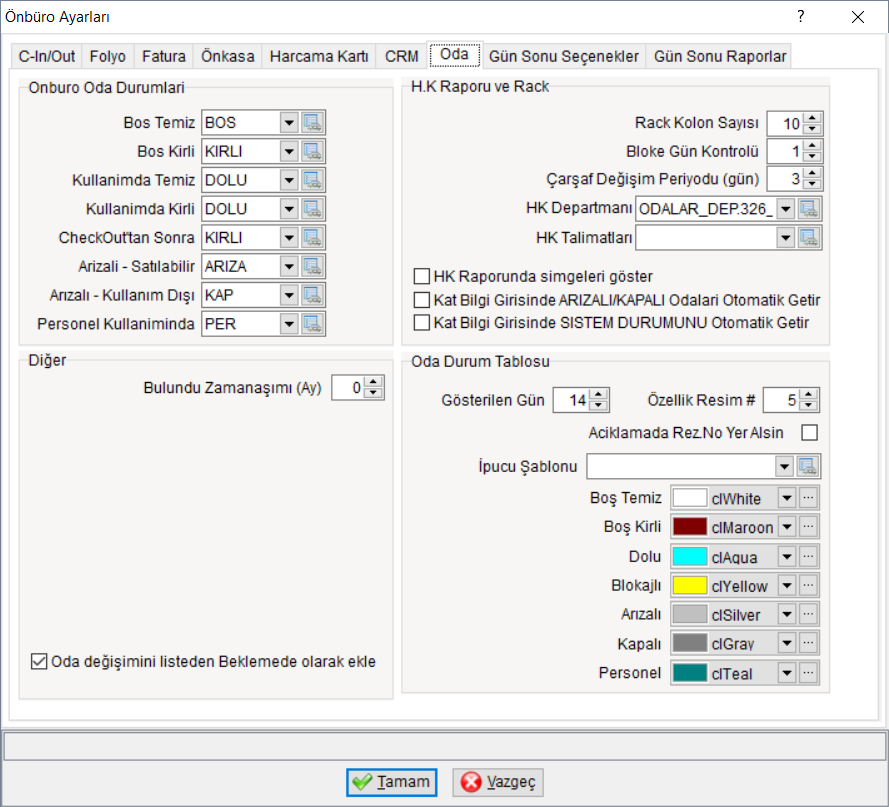Open lookup icon beside Arızalı - Kullanım Dışı
The image size is (889, 807).
click(x=312, y=295)
